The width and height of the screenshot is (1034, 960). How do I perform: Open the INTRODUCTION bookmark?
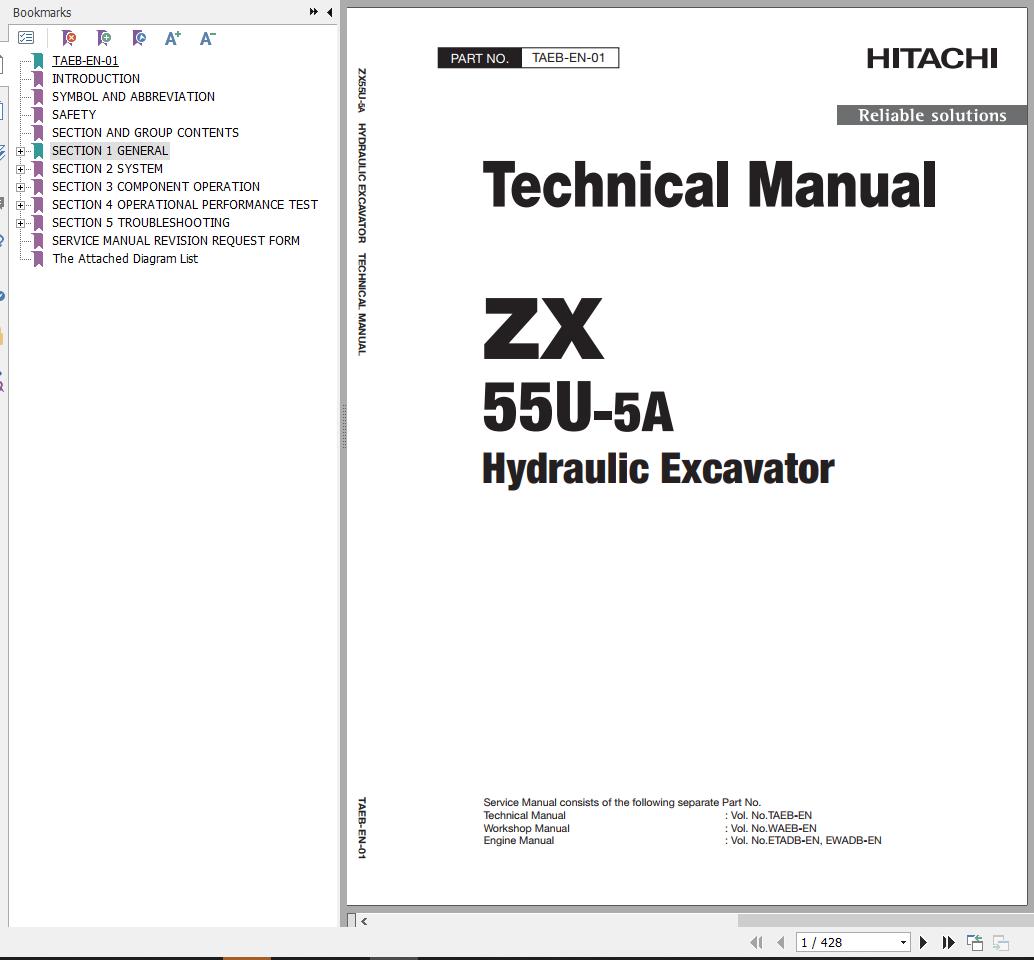(x=96, y=78)
